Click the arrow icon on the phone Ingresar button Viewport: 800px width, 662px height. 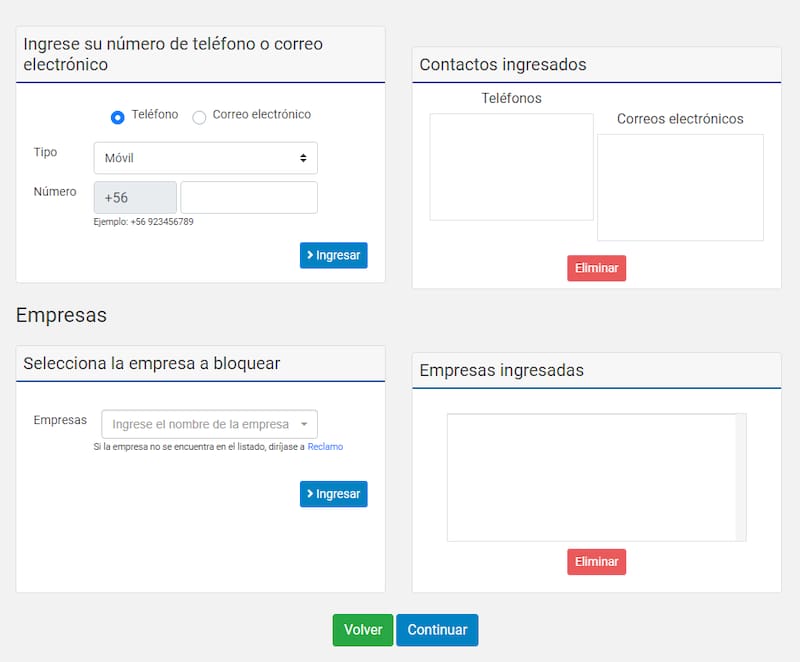click(312, 255)
